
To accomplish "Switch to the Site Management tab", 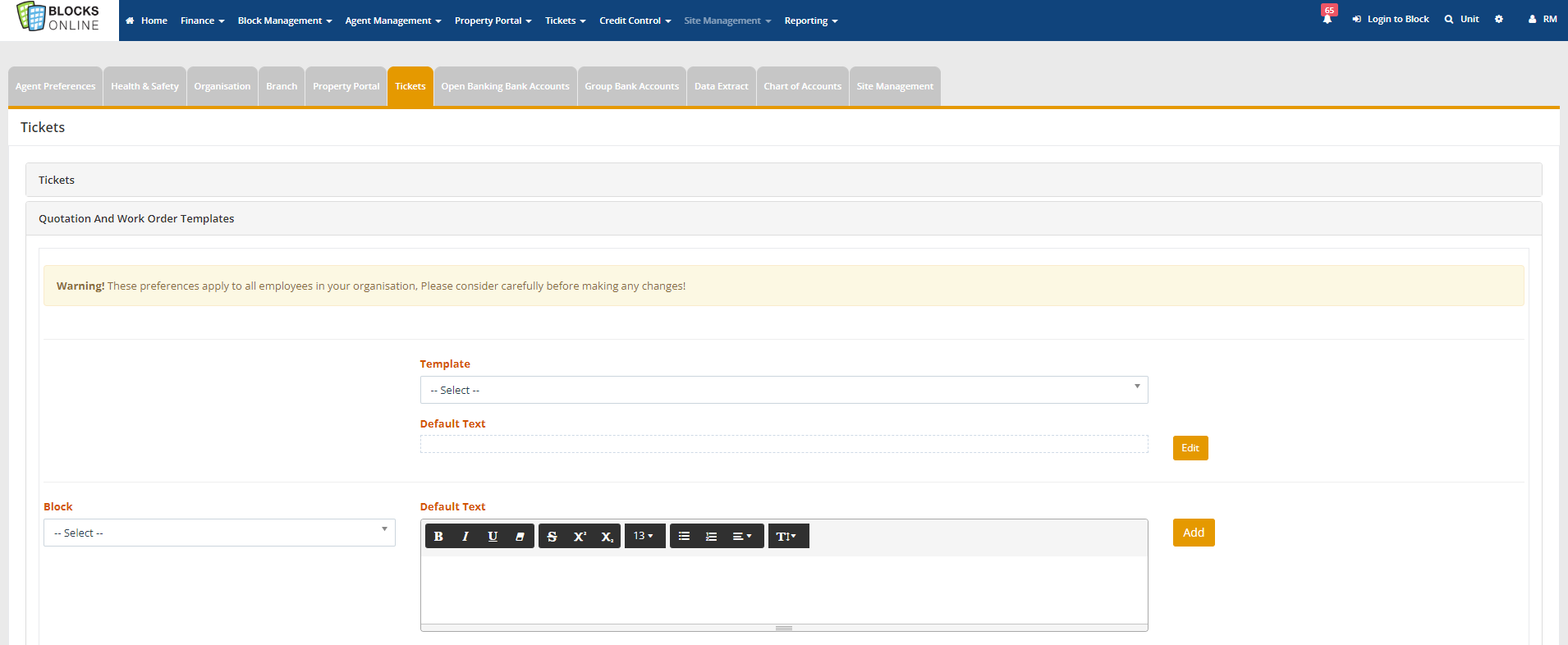I will pyautogui.click(x=895, y=86).
